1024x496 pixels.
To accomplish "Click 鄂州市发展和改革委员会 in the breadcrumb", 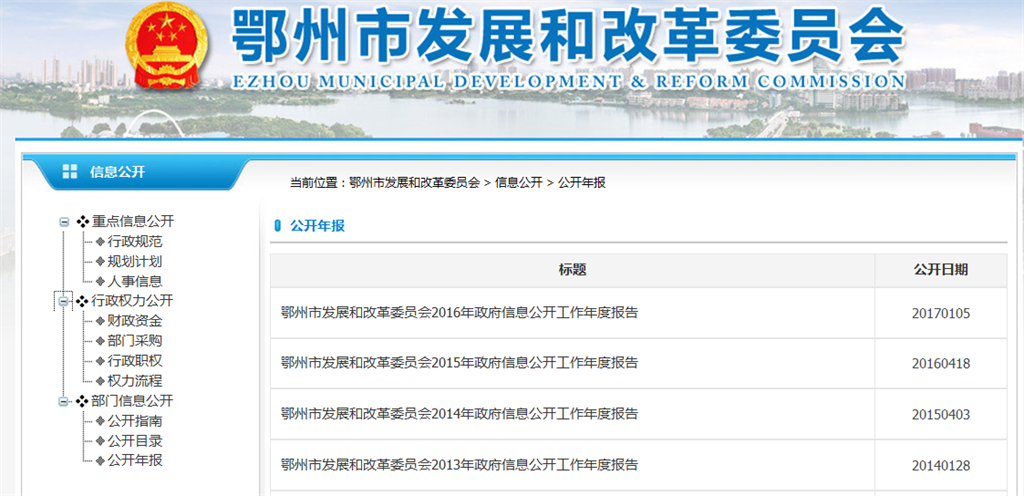I will 414,182.
